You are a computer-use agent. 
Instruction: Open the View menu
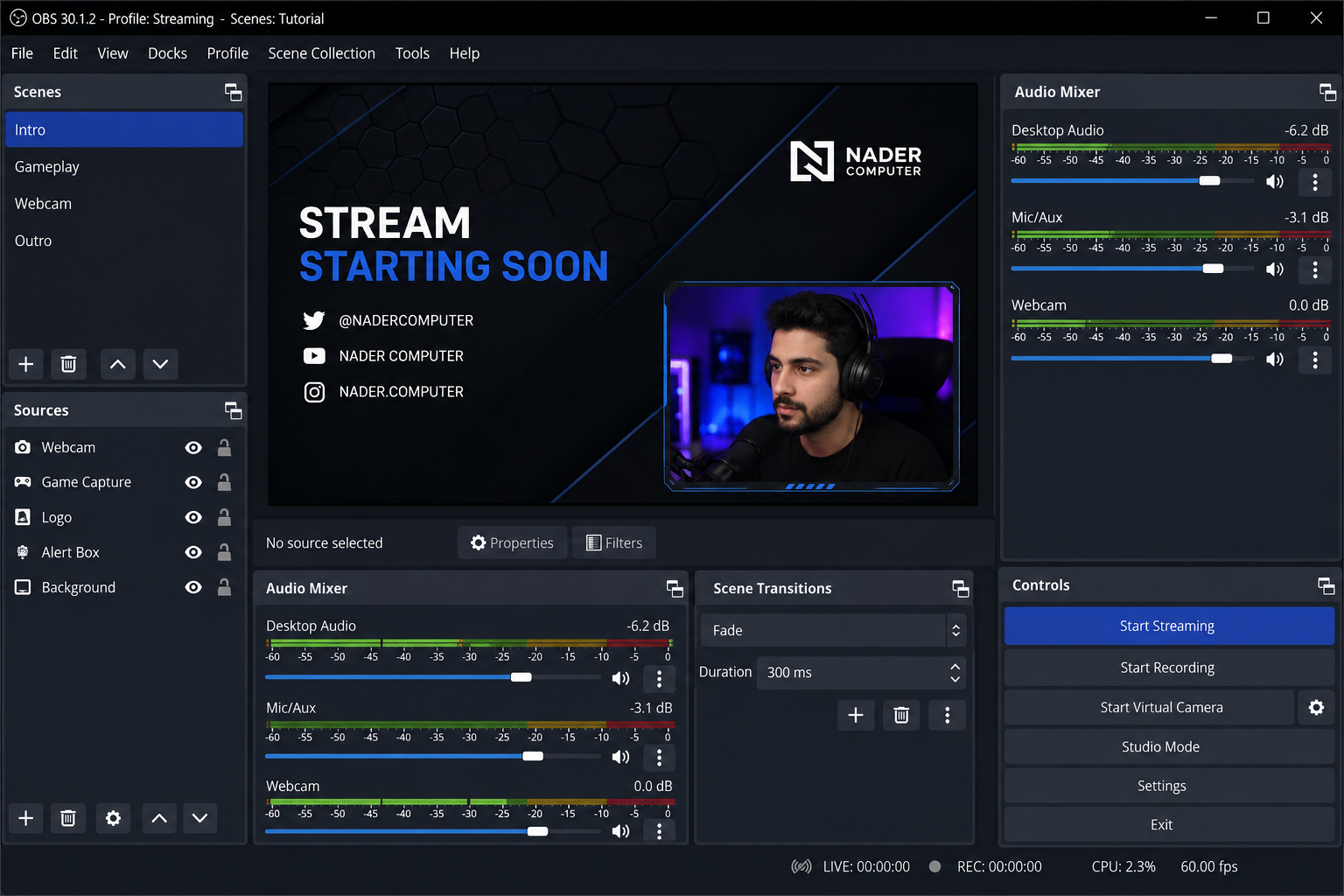[113, 53]
